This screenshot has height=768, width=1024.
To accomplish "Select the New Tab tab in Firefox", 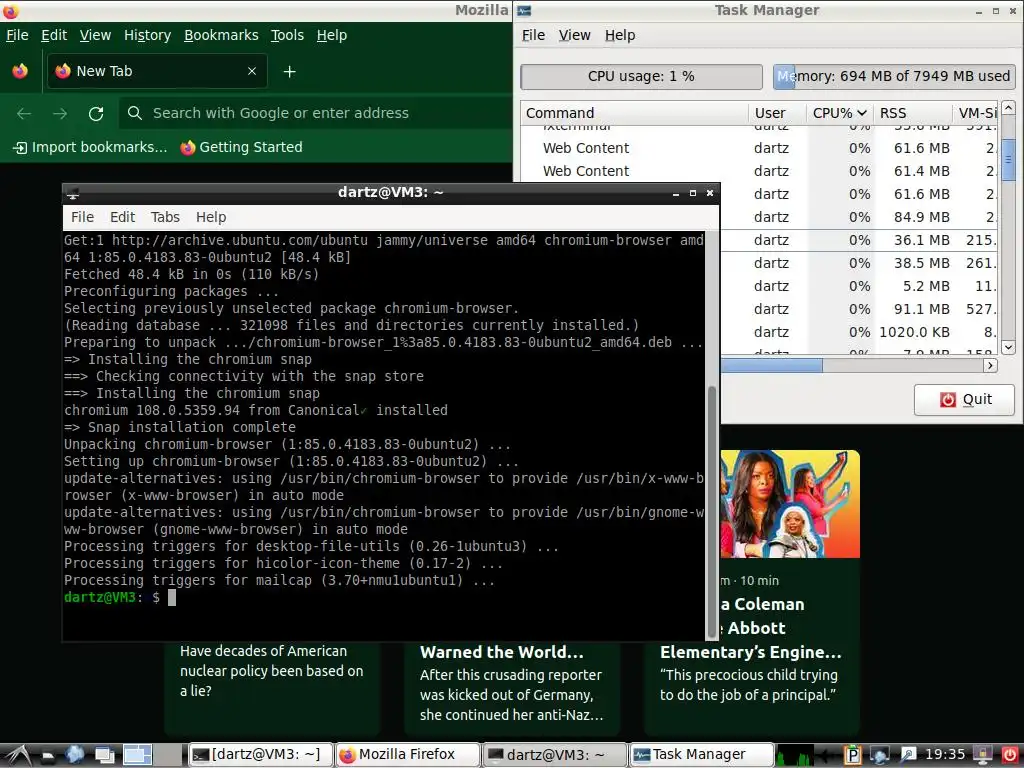I will 157,71.
